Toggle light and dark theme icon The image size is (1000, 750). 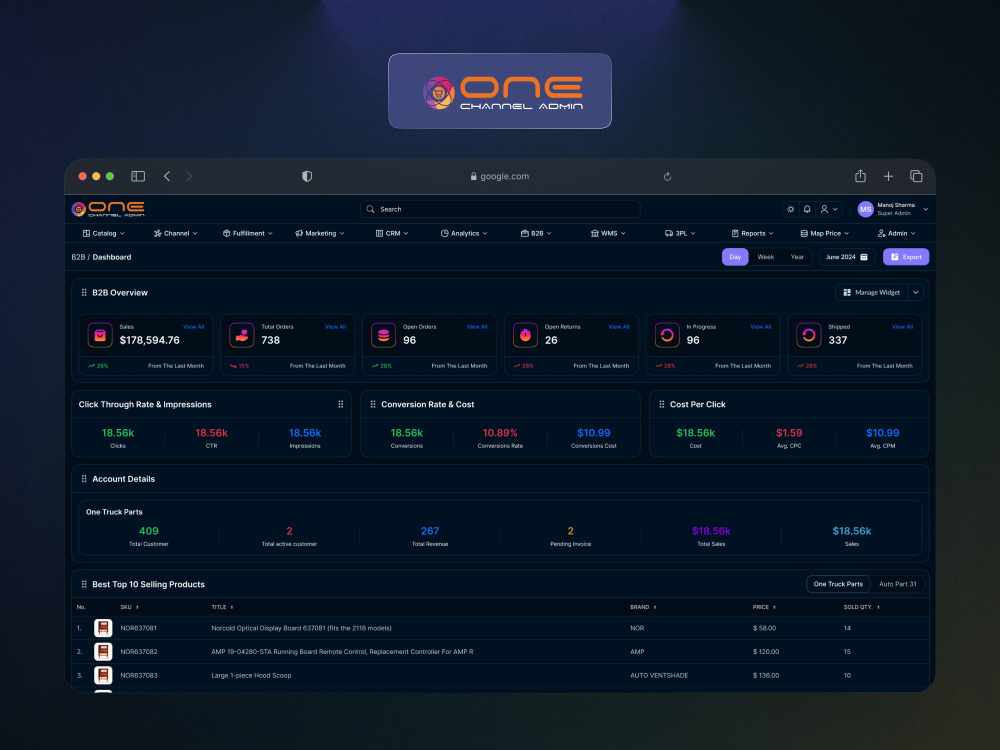[x=791, y=209]
